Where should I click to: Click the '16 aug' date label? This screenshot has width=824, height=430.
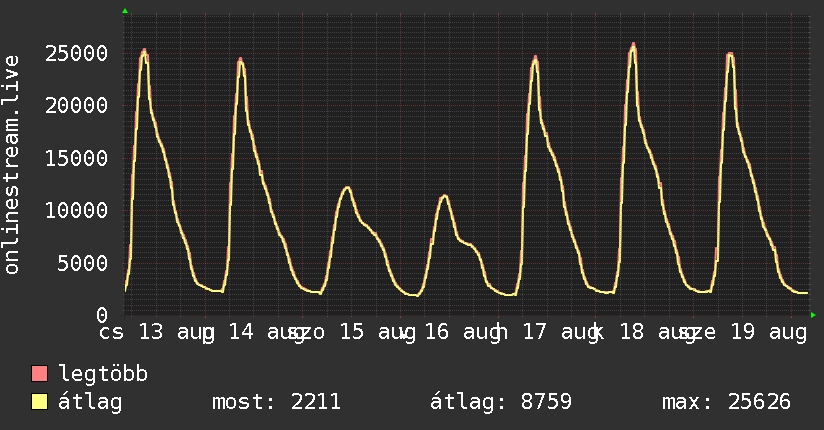pos(463,332)
